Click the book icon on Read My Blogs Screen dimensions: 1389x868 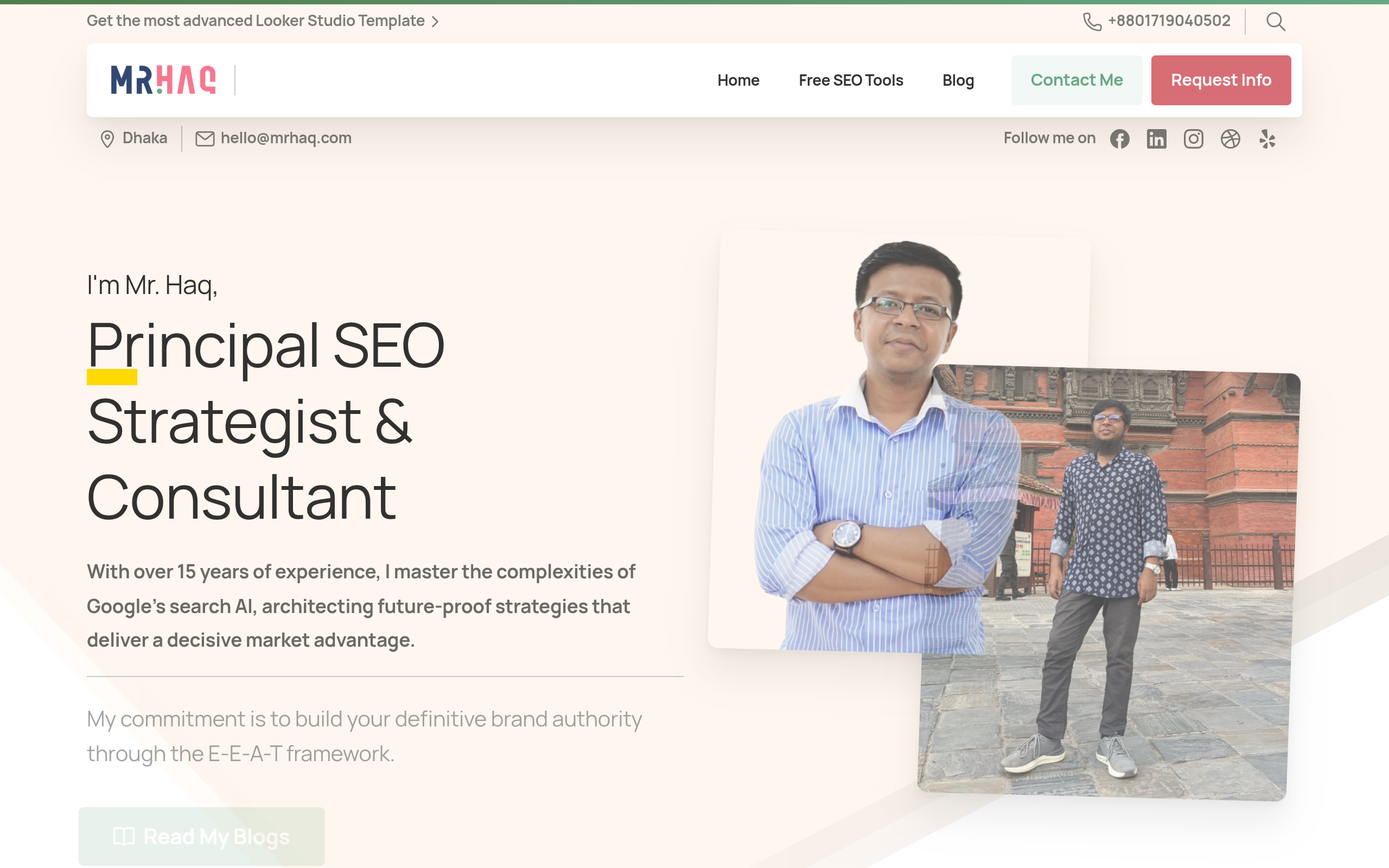coord(124,837)
